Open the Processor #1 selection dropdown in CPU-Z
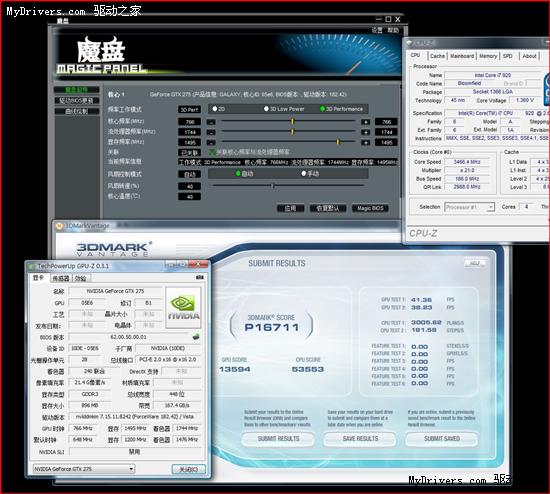Image resolution: width=550 pixels, height=494 pixels. click(470, 207)
